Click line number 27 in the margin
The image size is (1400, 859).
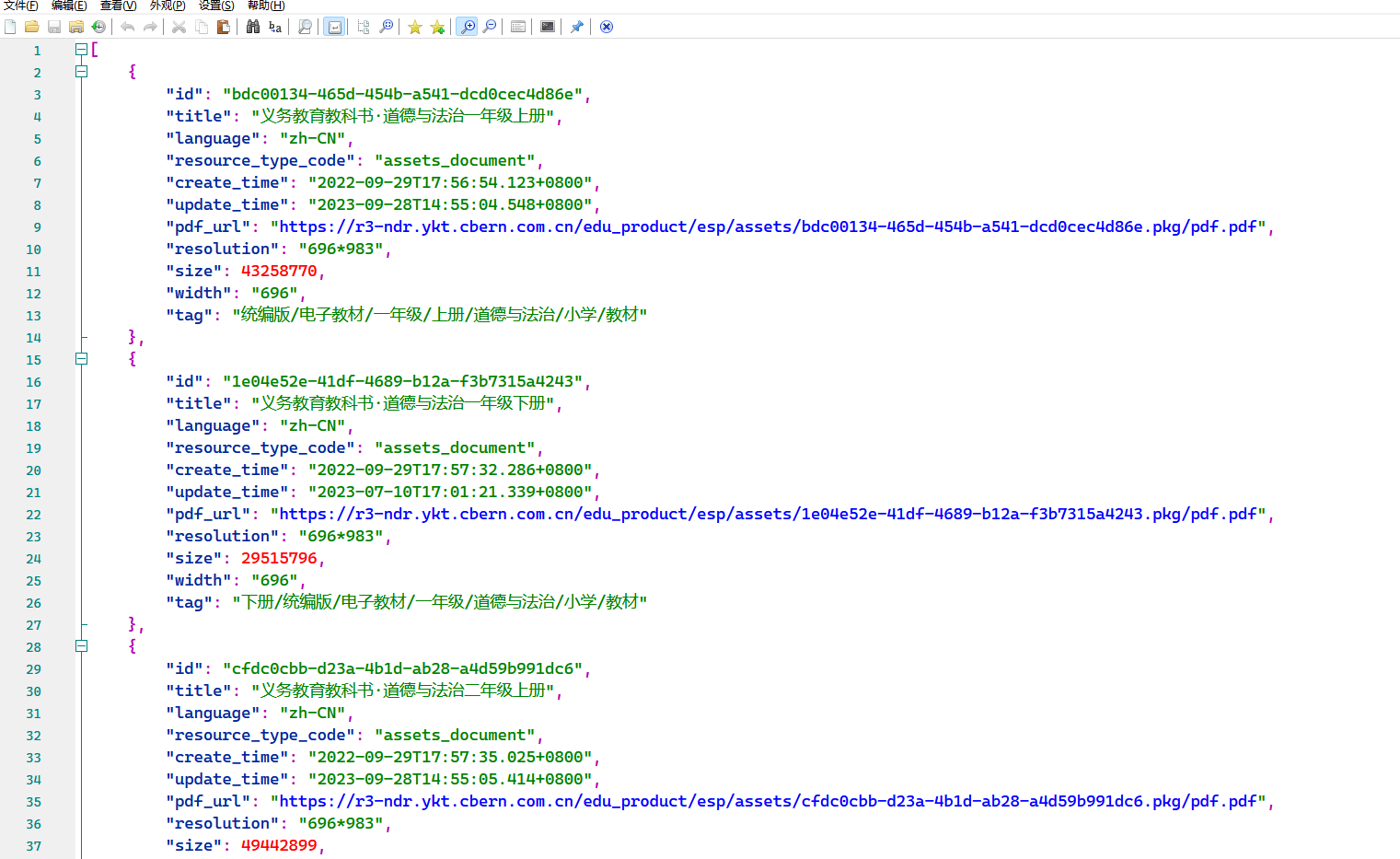pyautogui.click(x=33, y=625)
